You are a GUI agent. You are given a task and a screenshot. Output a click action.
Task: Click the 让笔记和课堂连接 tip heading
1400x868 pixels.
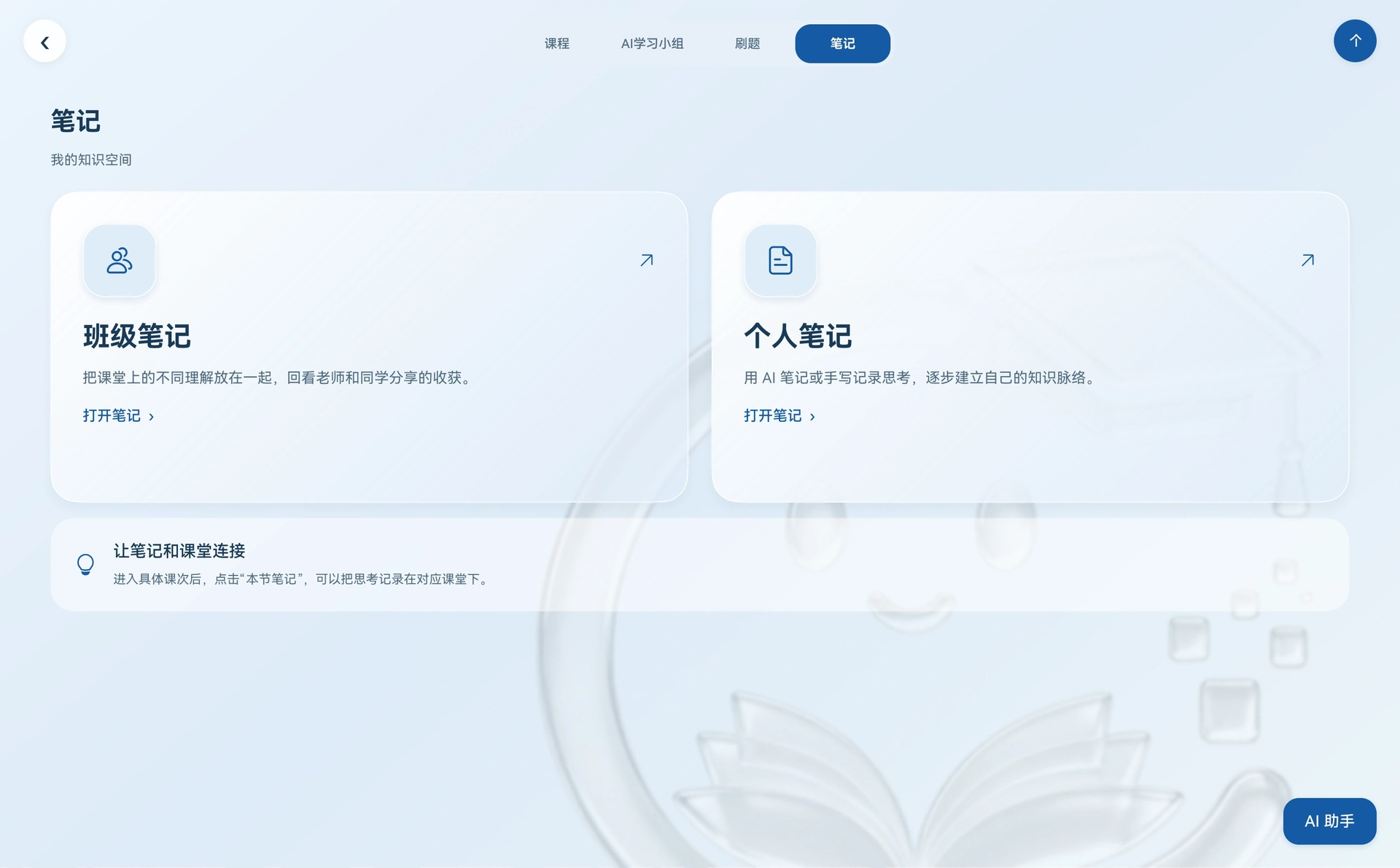[x=179, y=551]
